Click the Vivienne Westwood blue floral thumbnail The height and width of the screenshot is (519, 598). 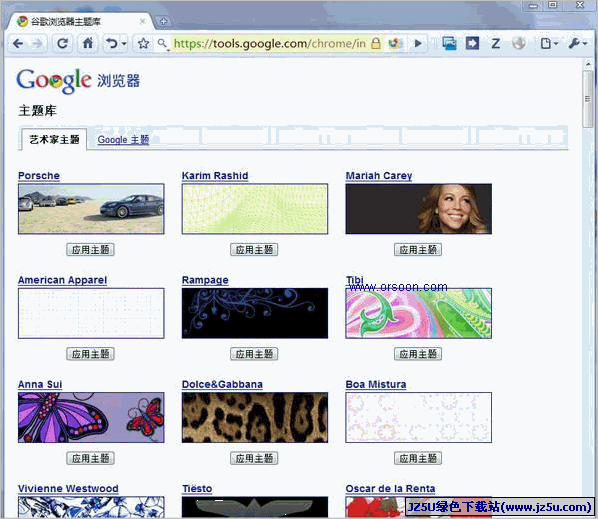click(x=91, y=507)
